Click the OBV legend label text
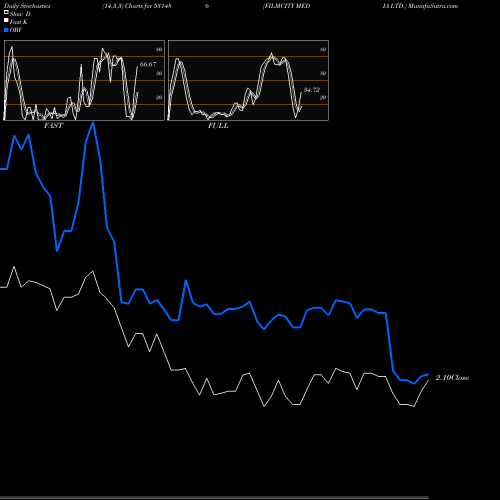 pyautogui.click(x=16, y=30)
